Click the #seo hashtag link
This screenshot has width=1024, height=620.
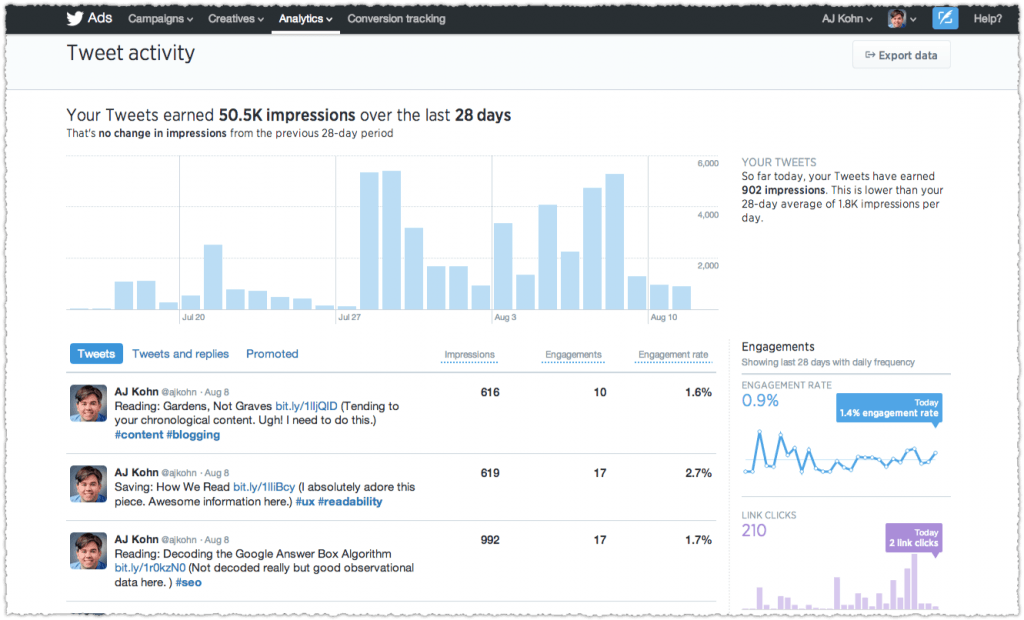189,582
